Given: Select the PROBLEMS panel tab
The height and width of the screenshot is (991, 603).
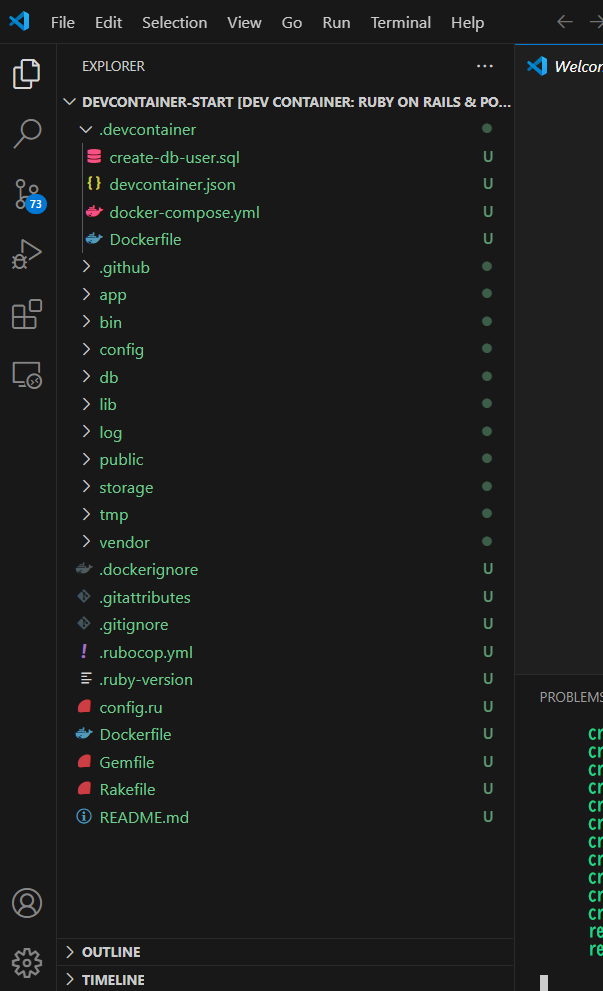Looking at the screenshot, I should (x=571, y=696).
